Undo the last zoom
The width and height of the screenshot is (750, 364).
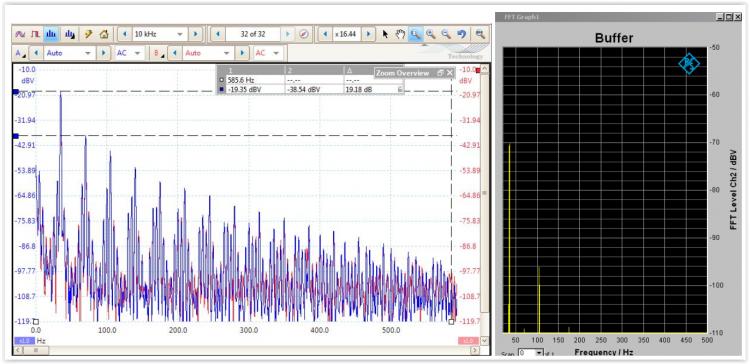pos(462,34)
